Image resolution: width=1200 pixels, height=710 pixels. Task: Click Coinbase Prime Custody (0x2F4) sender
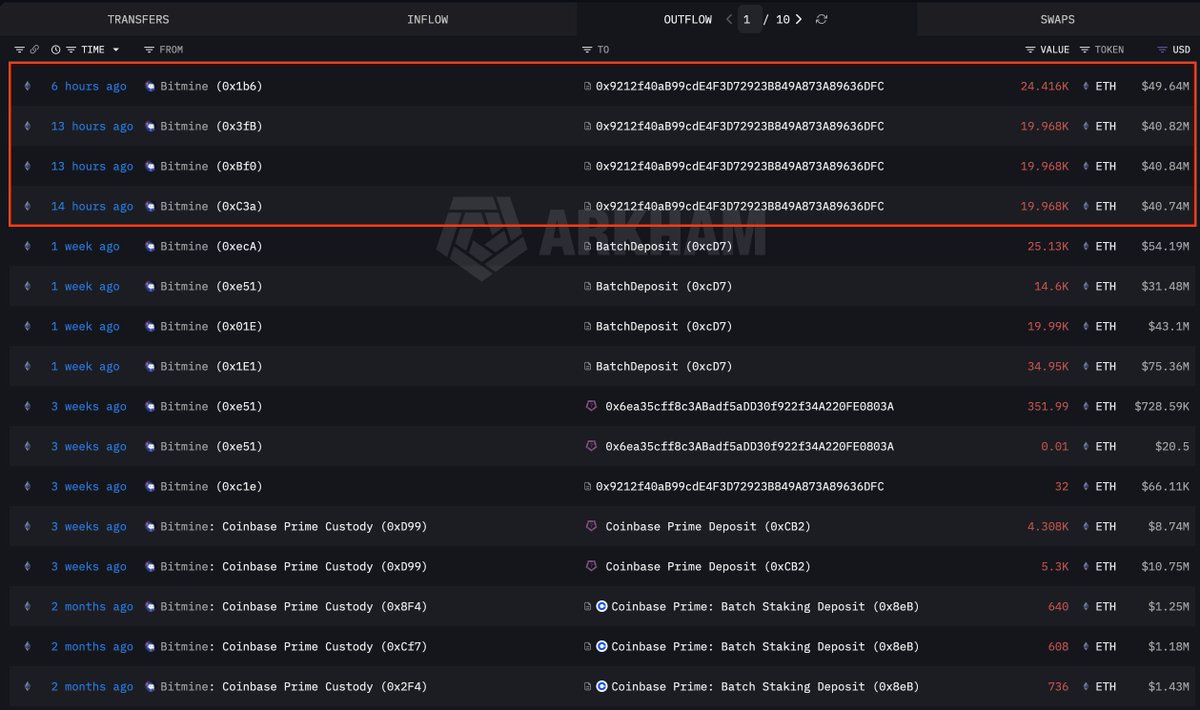coord(293,686)
